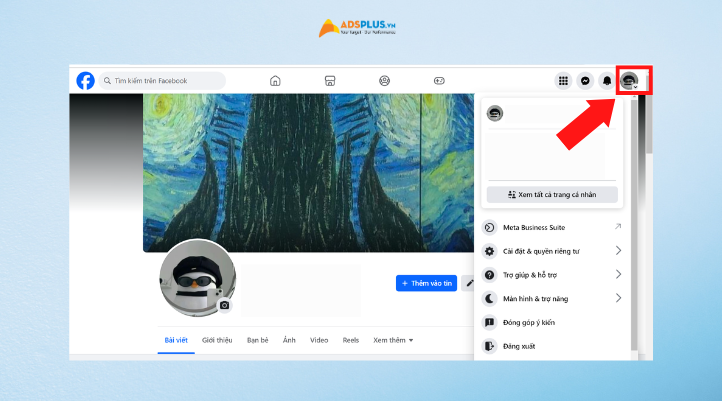Open the notifications bell
This screenshot has height=401, width=722.
click(607, 81)
